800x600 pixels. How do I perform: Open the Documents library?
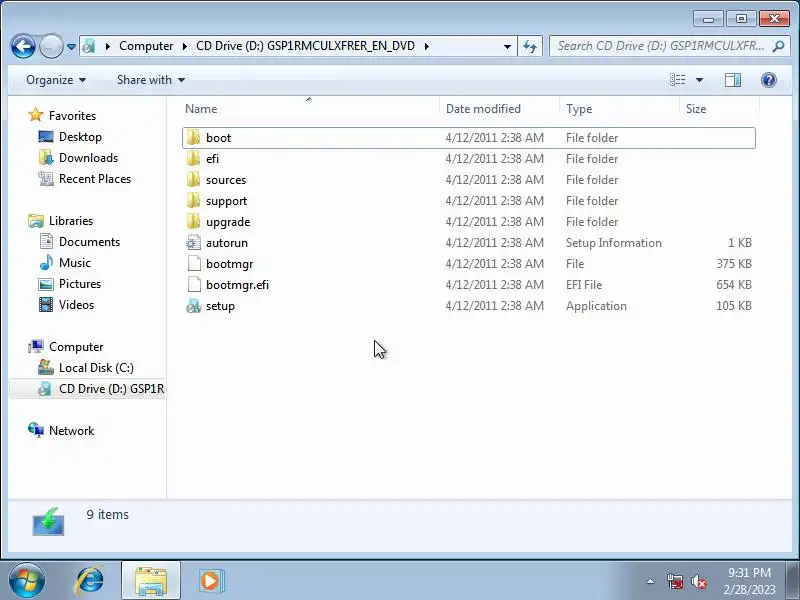coord(89,242)
